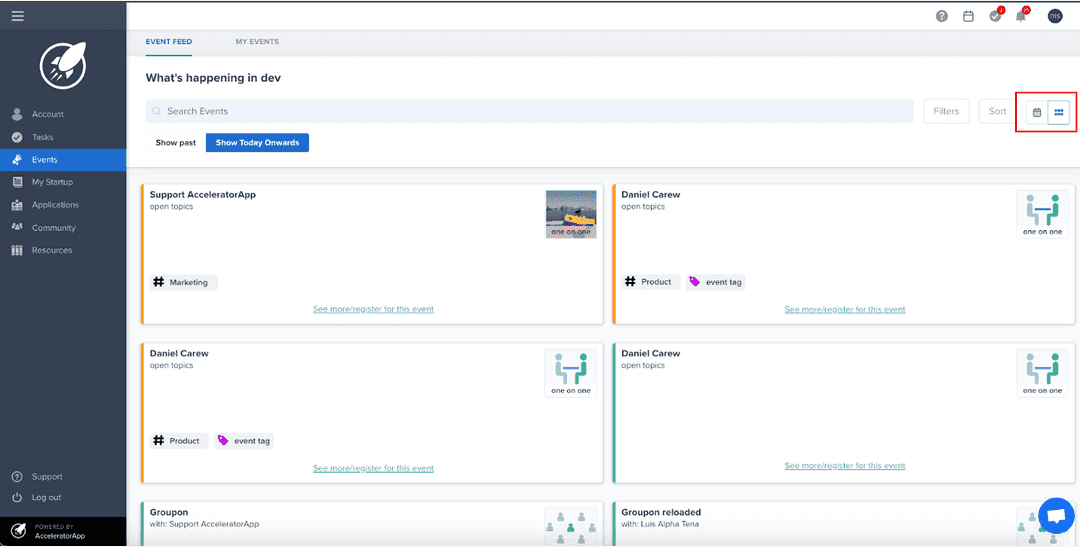1080x547 pixels.
Task: Select Show past events
Action: (x=176, y=143)
